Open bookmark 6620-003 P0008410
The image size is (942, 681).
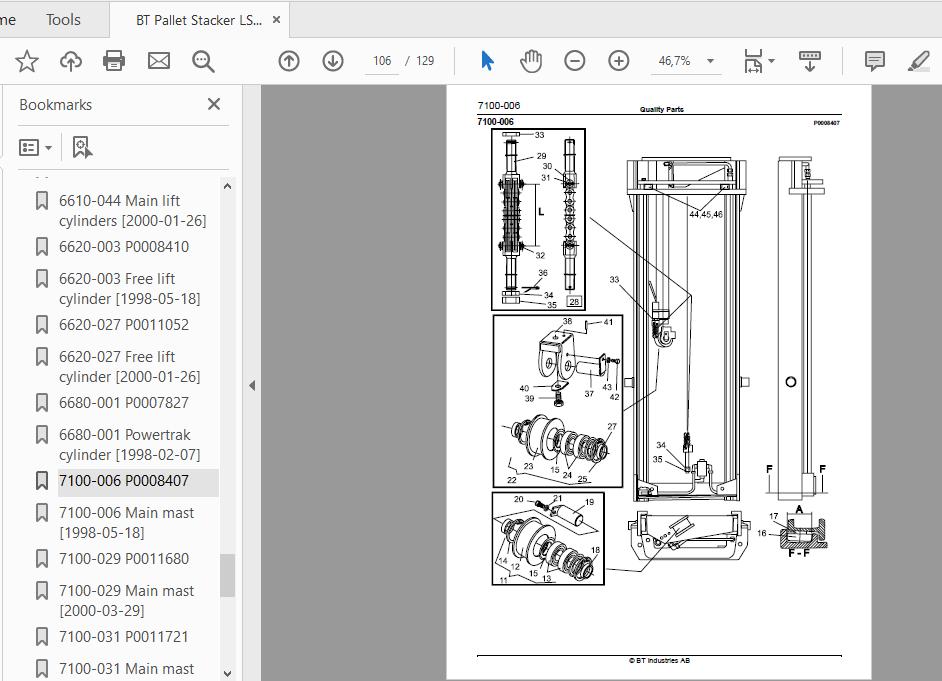point(123,247)
